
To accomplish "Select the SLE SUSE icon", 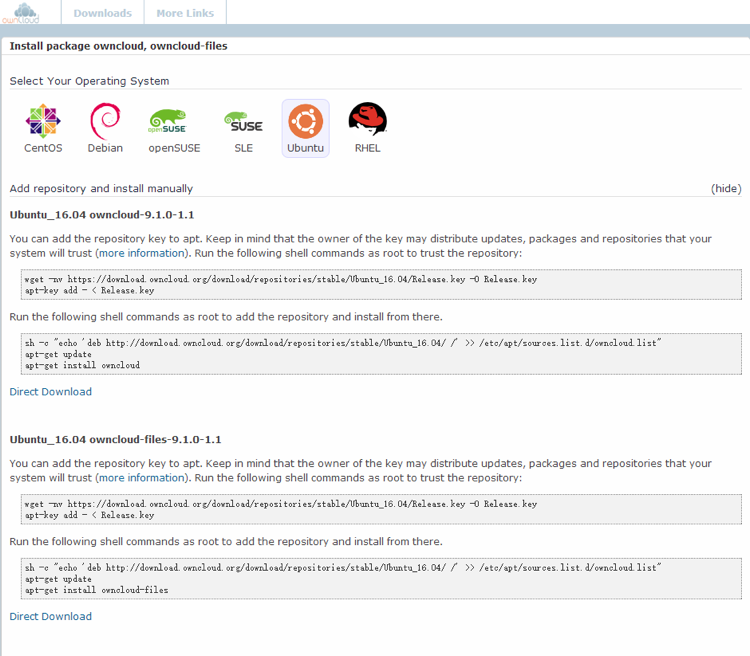I will coord(243,122).
